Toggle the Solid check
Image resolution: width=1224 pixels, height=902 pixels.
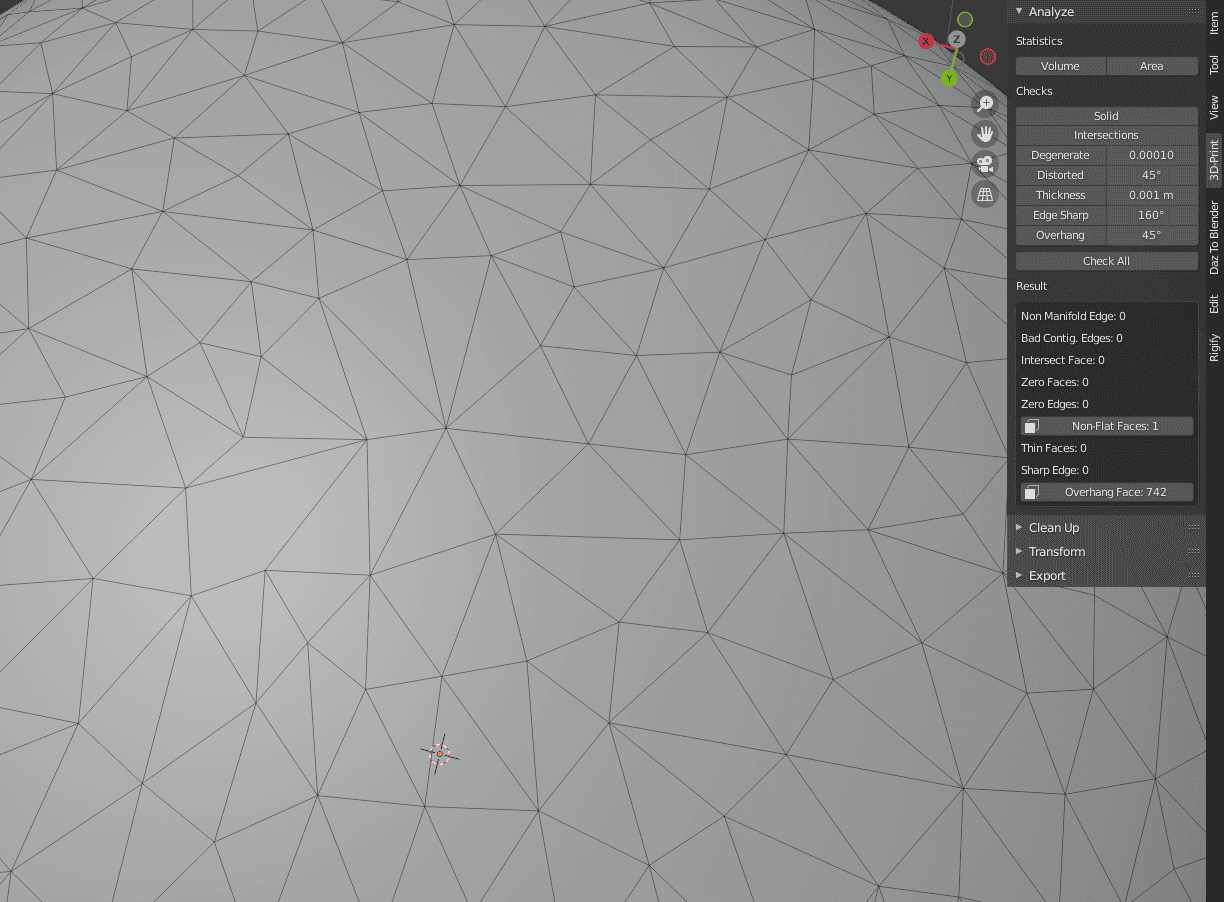[x=1106, y=115]
